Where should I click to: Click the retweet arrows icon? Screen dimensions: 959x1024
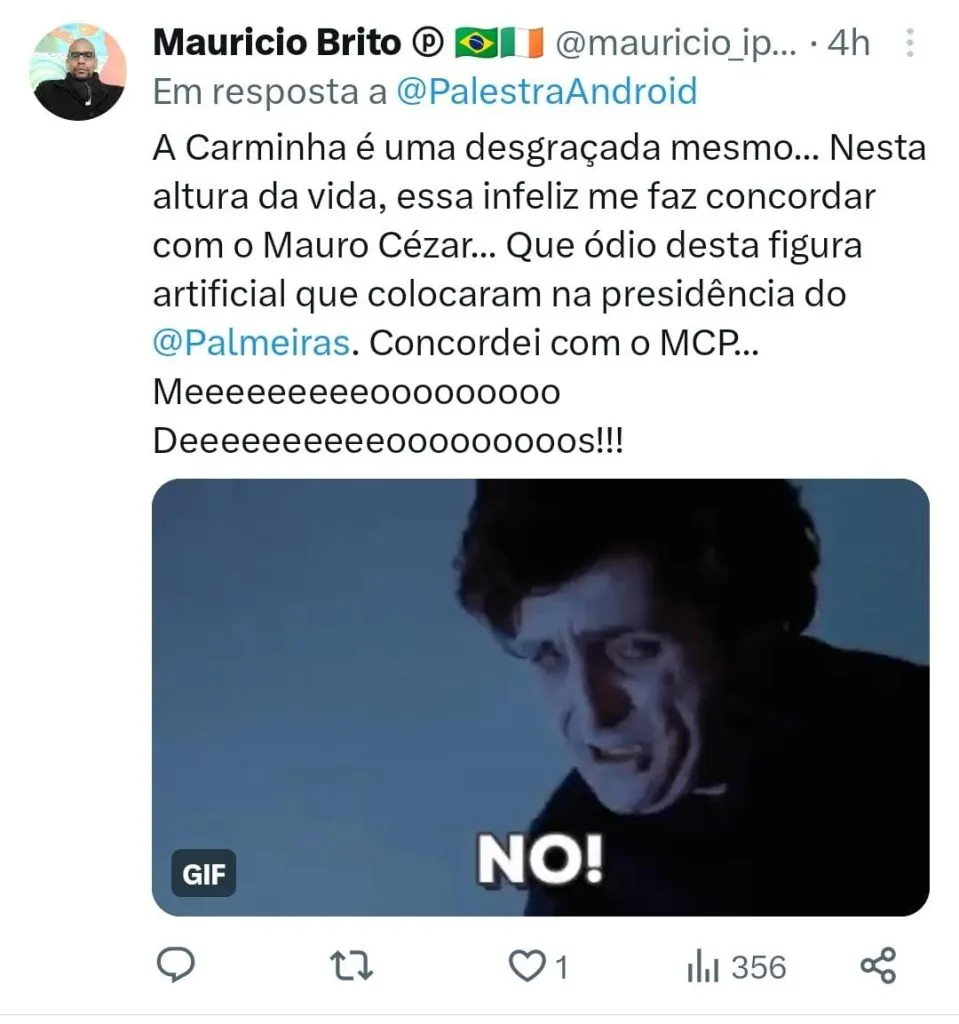[351, 966]
